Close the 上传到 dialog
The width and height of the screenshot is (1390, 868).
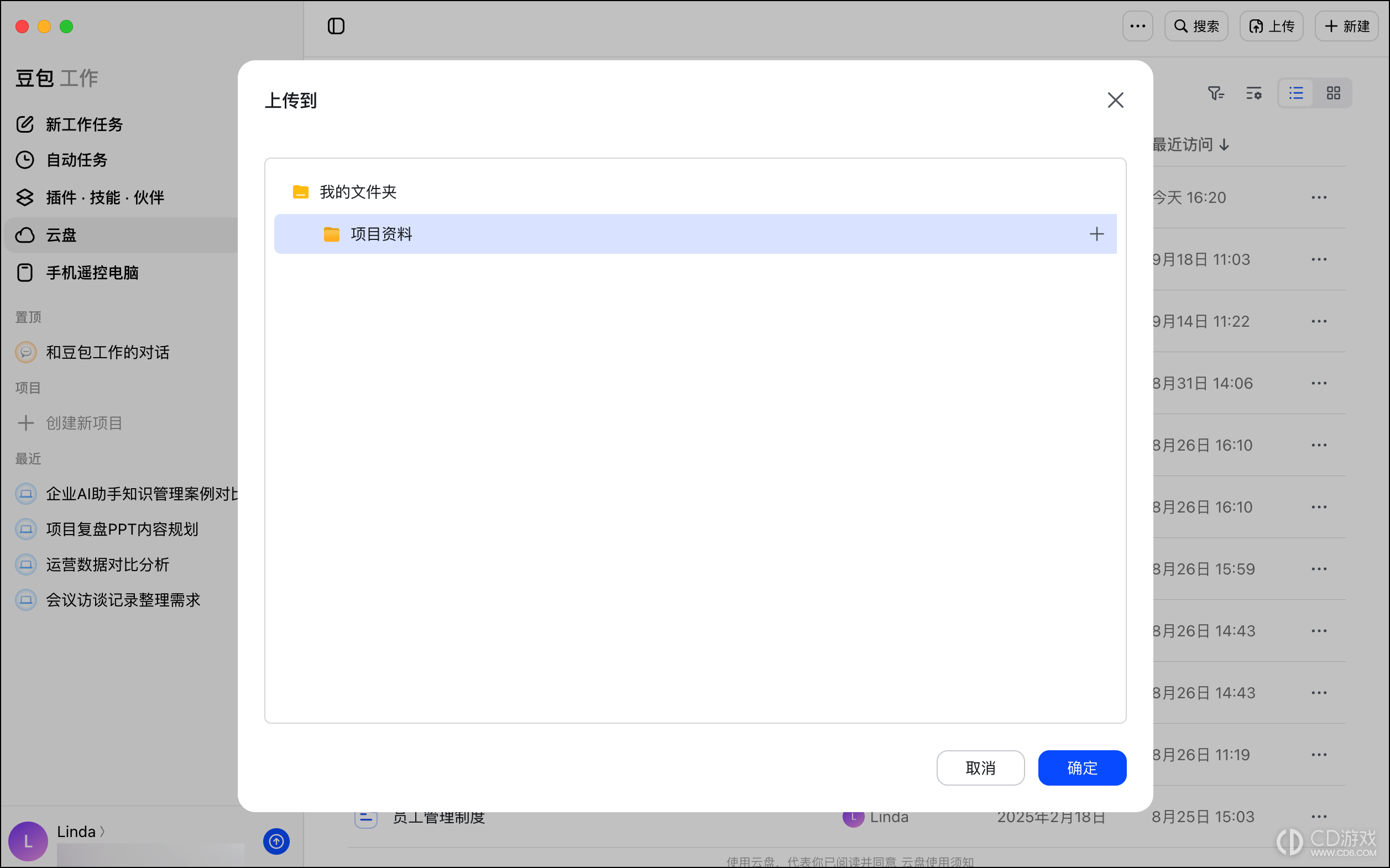(x=1115, y=101)
